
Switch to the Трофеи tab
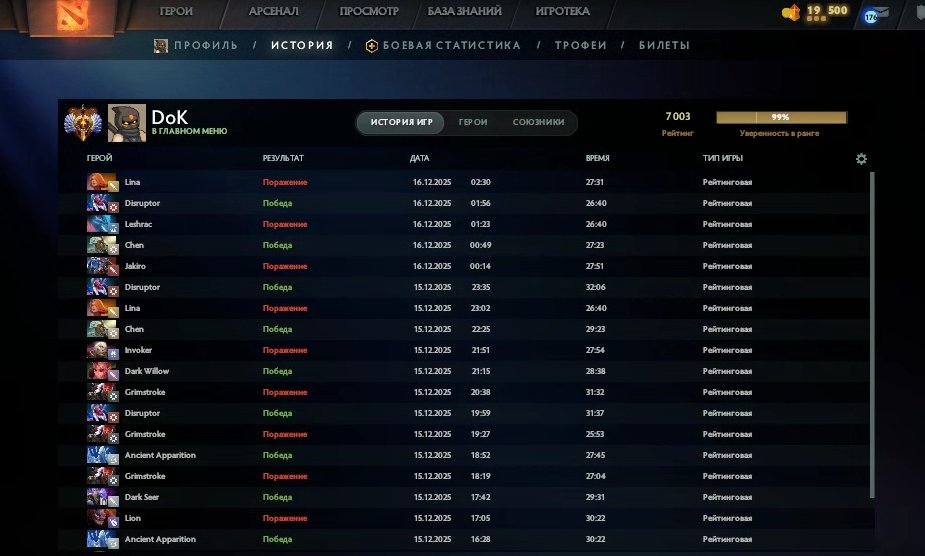pos(580,45)
